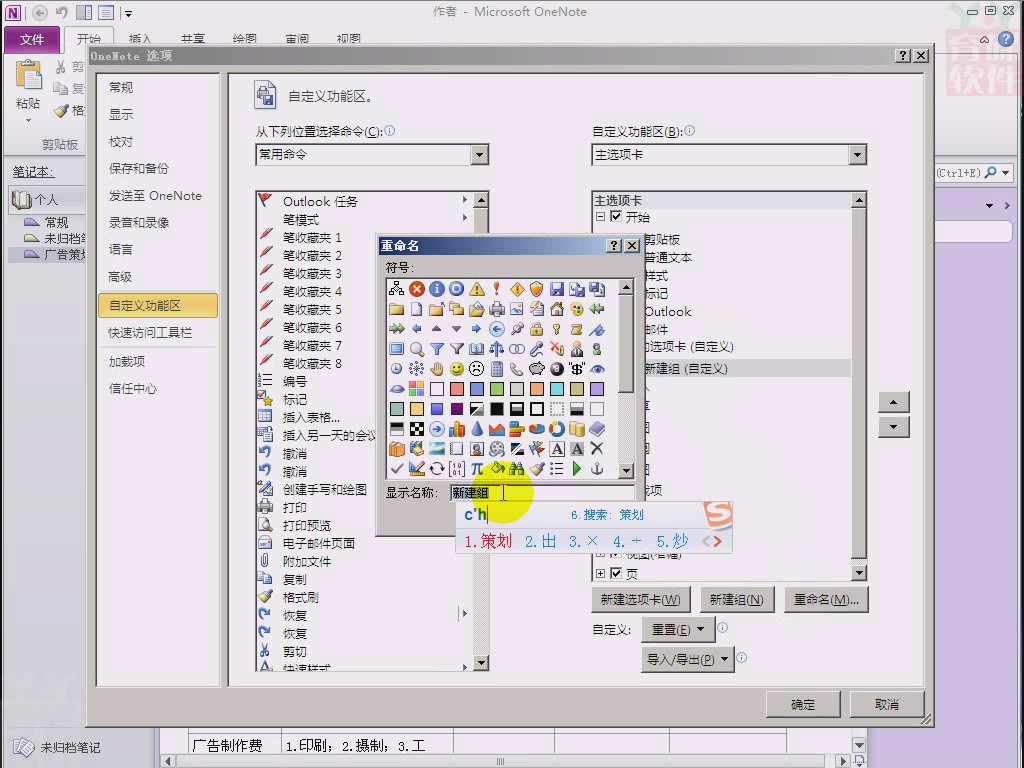Viewport: 1024px width, 768px height.
Task: Select the green color square symbol
Action: 496,389
